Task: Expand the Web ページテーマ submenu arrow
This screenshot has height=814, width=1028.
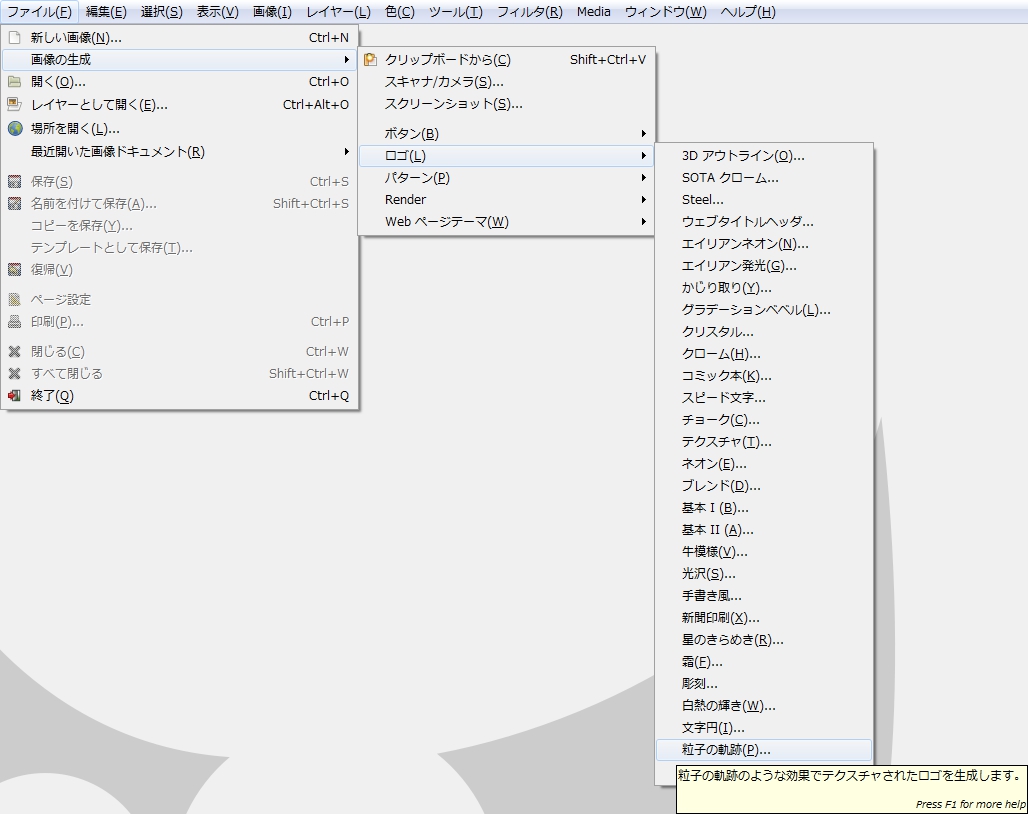Action: click(x=643, y=222)
